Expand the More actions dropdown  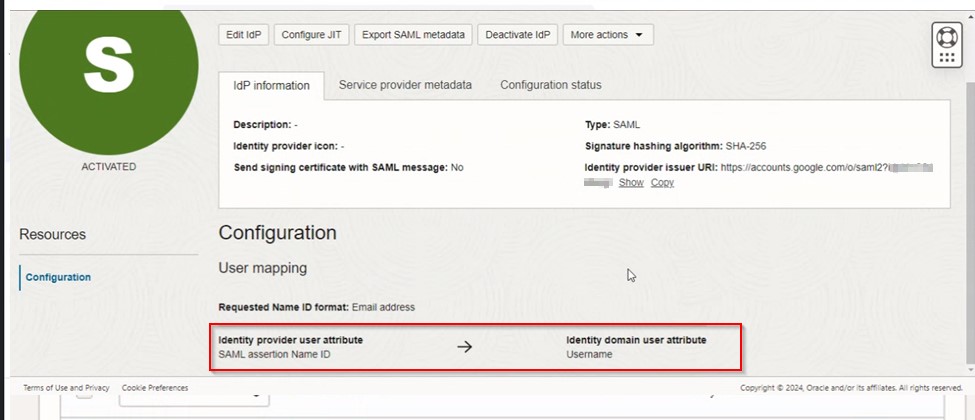point(607,35)
